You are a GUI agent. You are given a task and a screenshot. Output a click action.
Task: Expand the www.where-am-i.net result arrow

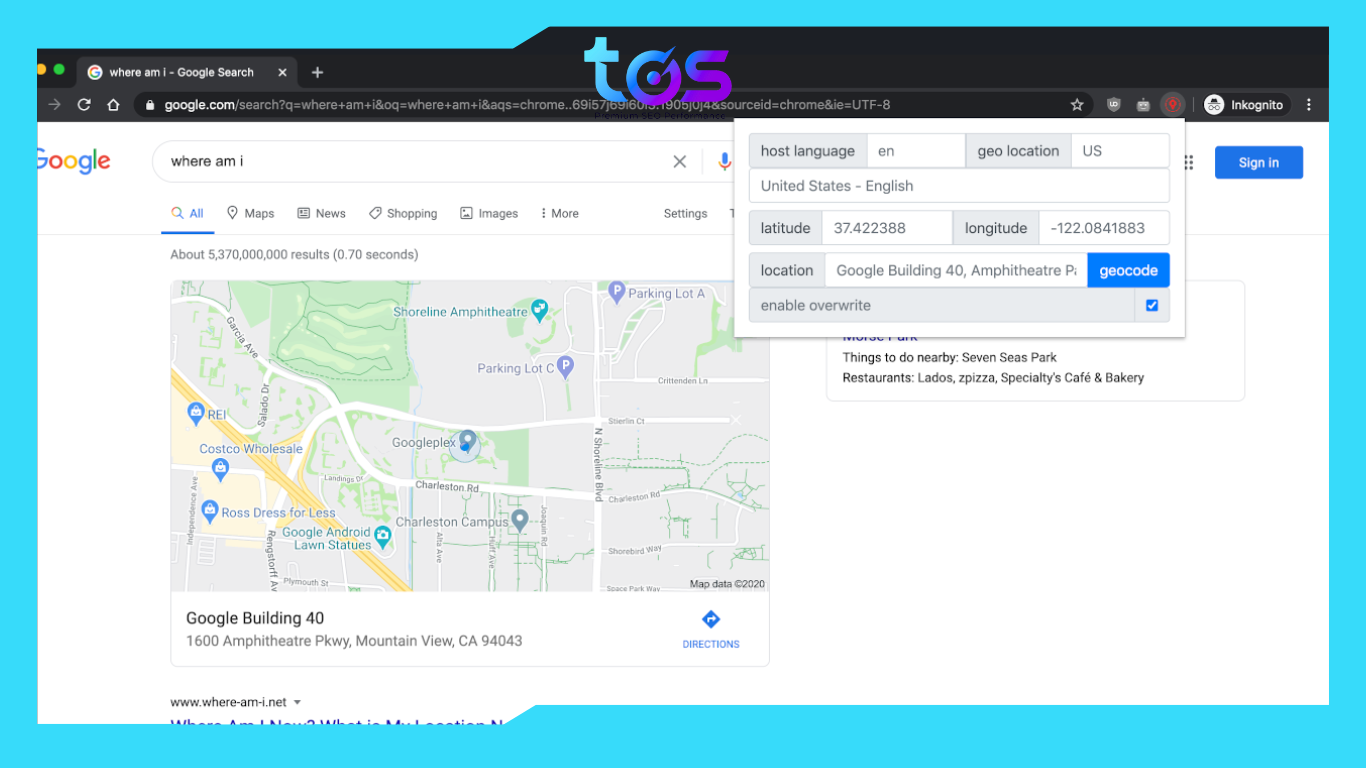pyautogui.click(x=297, y=701)
